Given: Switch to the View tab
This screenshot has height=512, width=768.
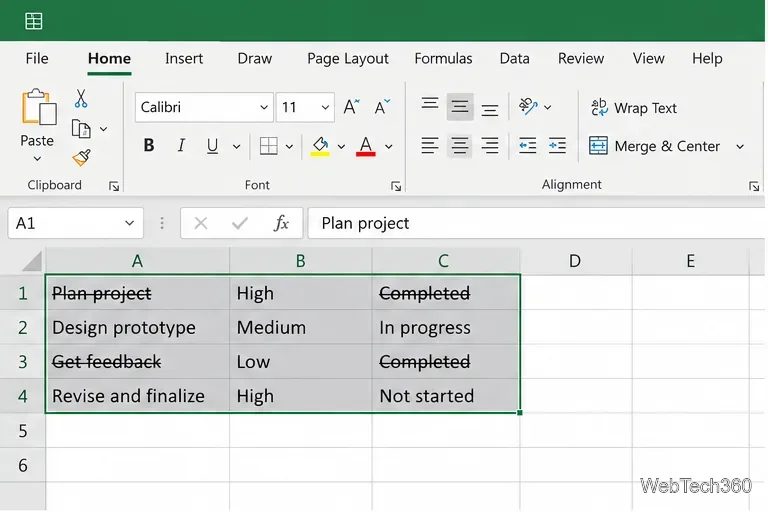Looking at the screenshot, I should [x=648, y=58].
